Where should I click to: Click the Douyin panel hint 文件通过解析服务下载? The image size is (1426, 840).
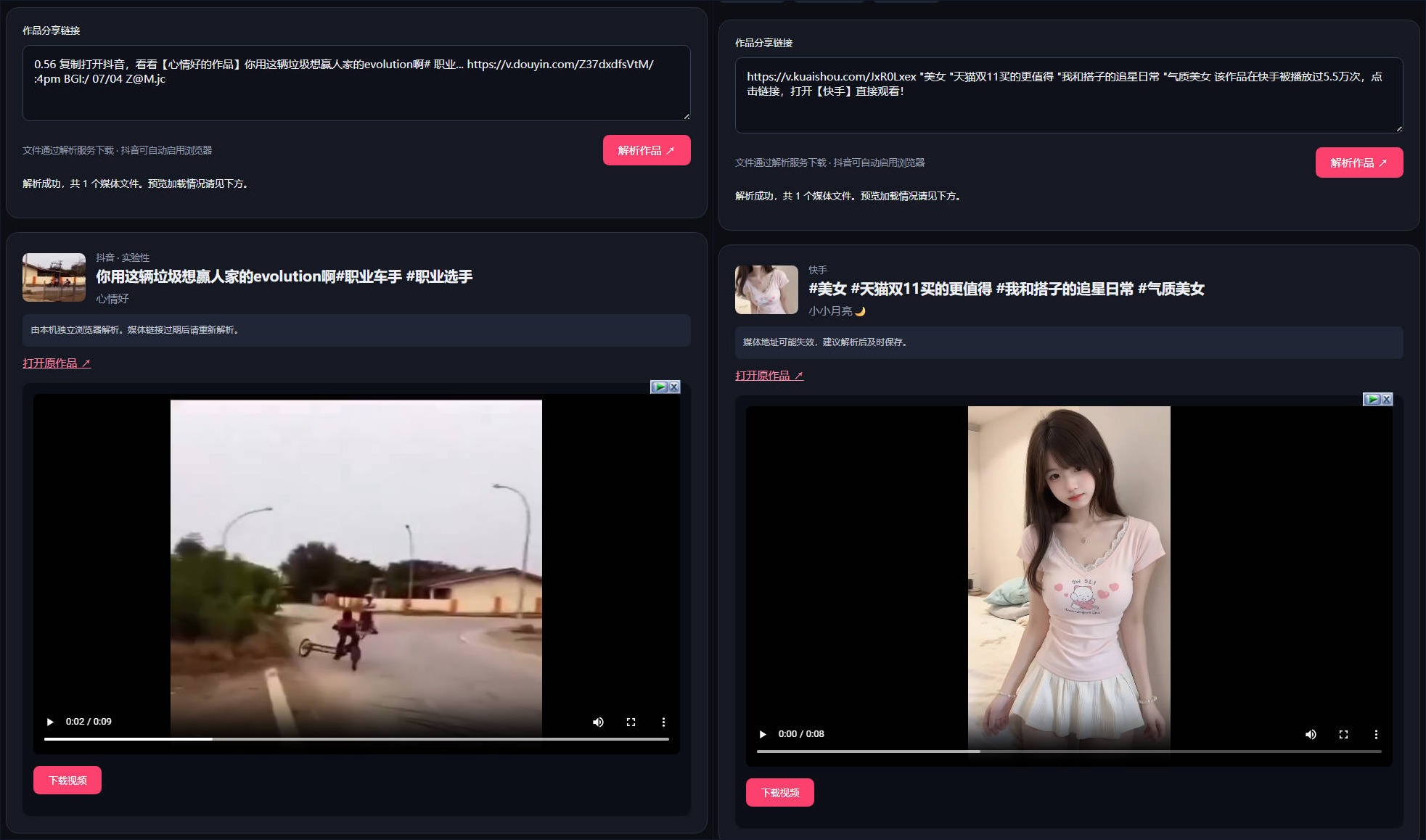[x=118, y=150]
